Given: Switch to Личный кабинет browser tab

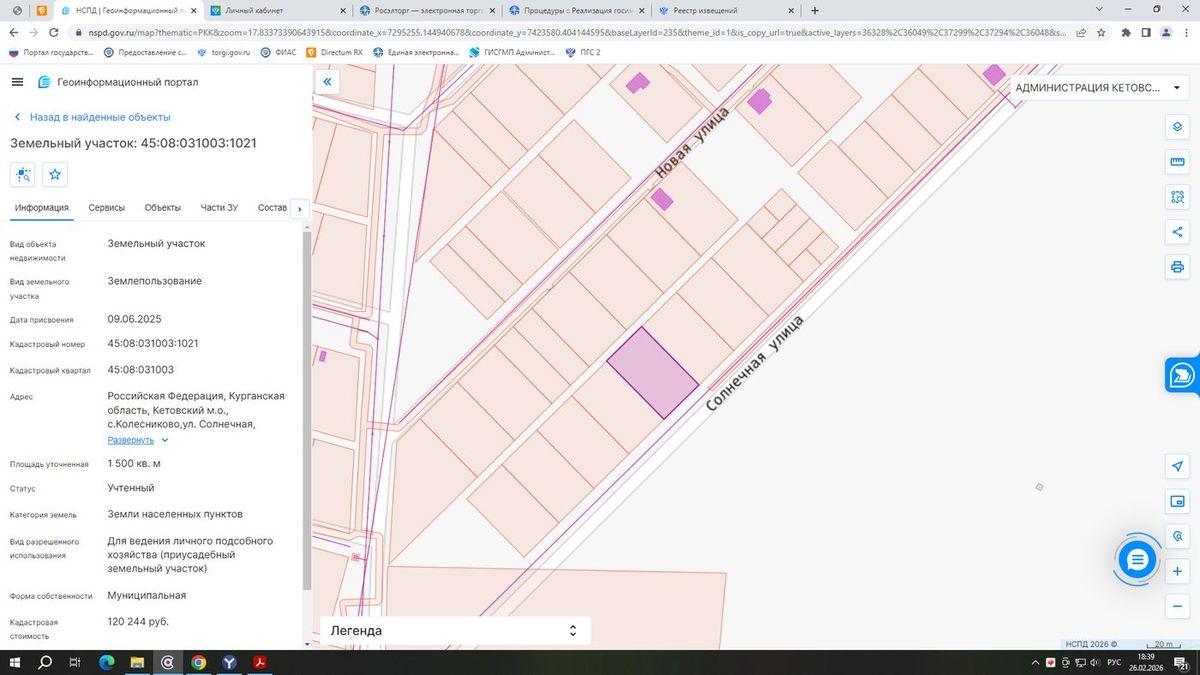Looking at the screenshot, I should pos(278,10).
